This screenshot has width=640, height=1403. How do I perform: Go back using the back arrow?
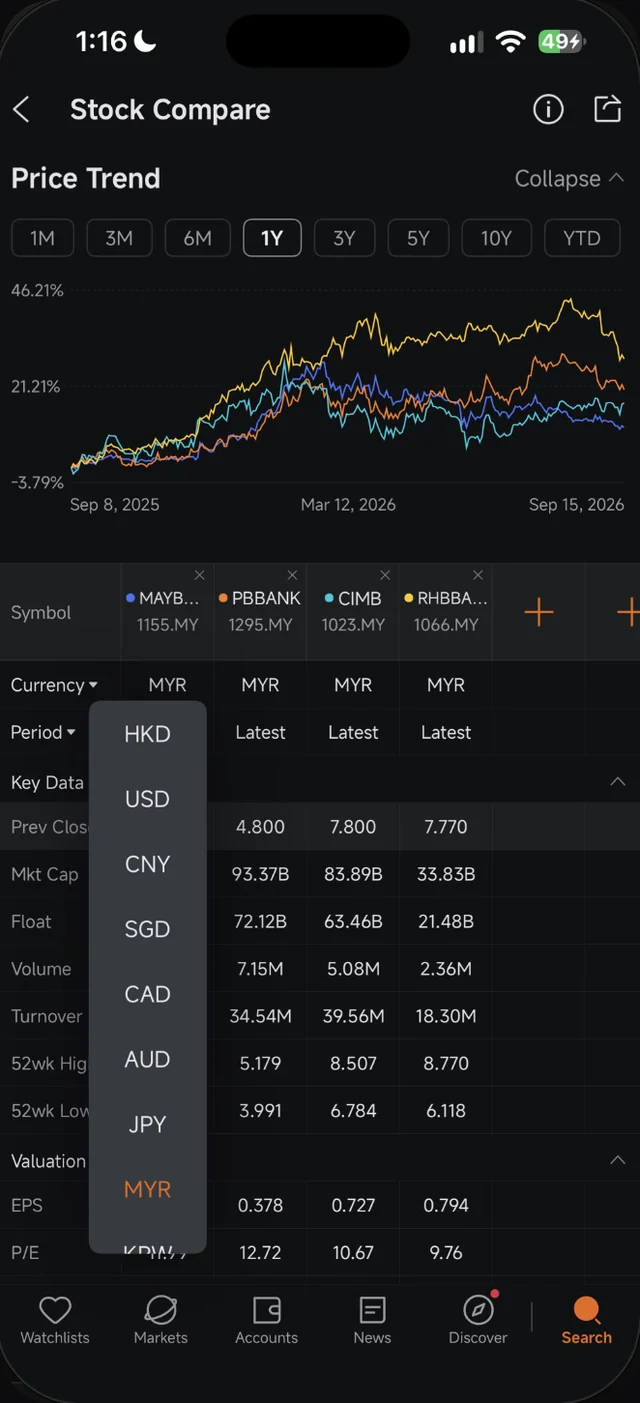(21, 110)
